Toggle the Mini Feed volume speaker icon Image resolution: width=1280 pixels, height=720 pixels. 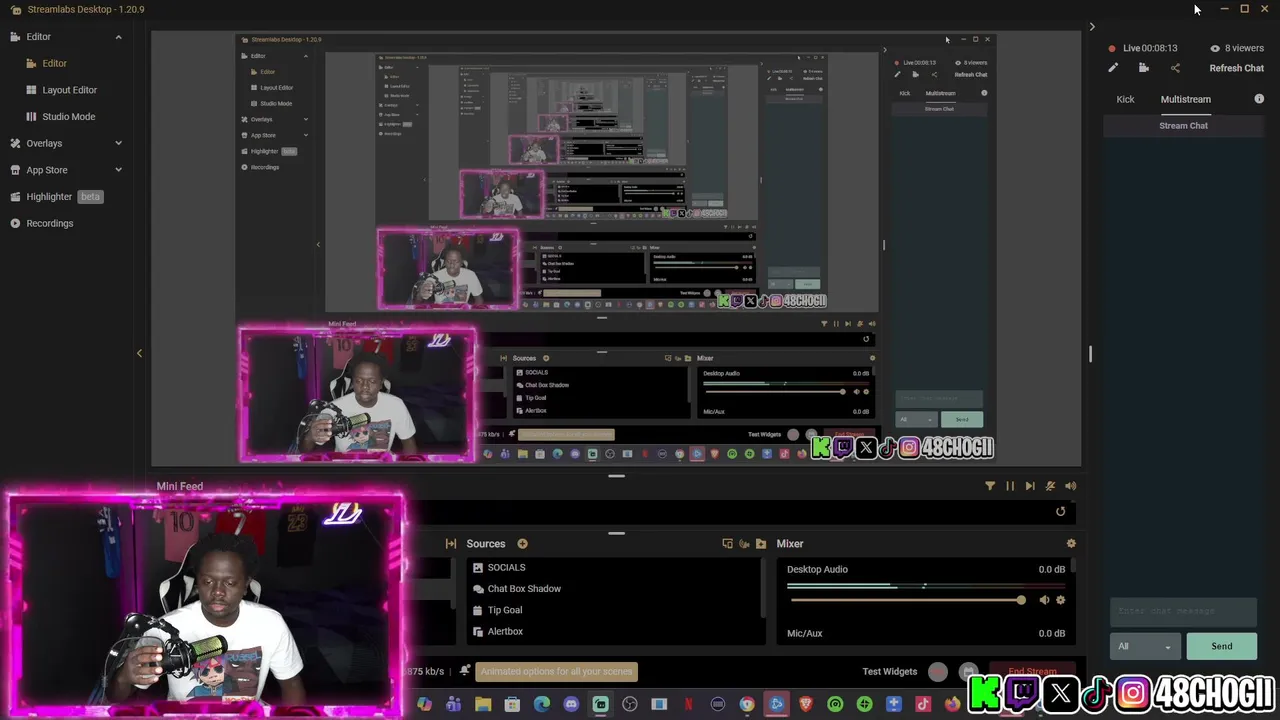pyautogui.click(x=1071, y=486)
